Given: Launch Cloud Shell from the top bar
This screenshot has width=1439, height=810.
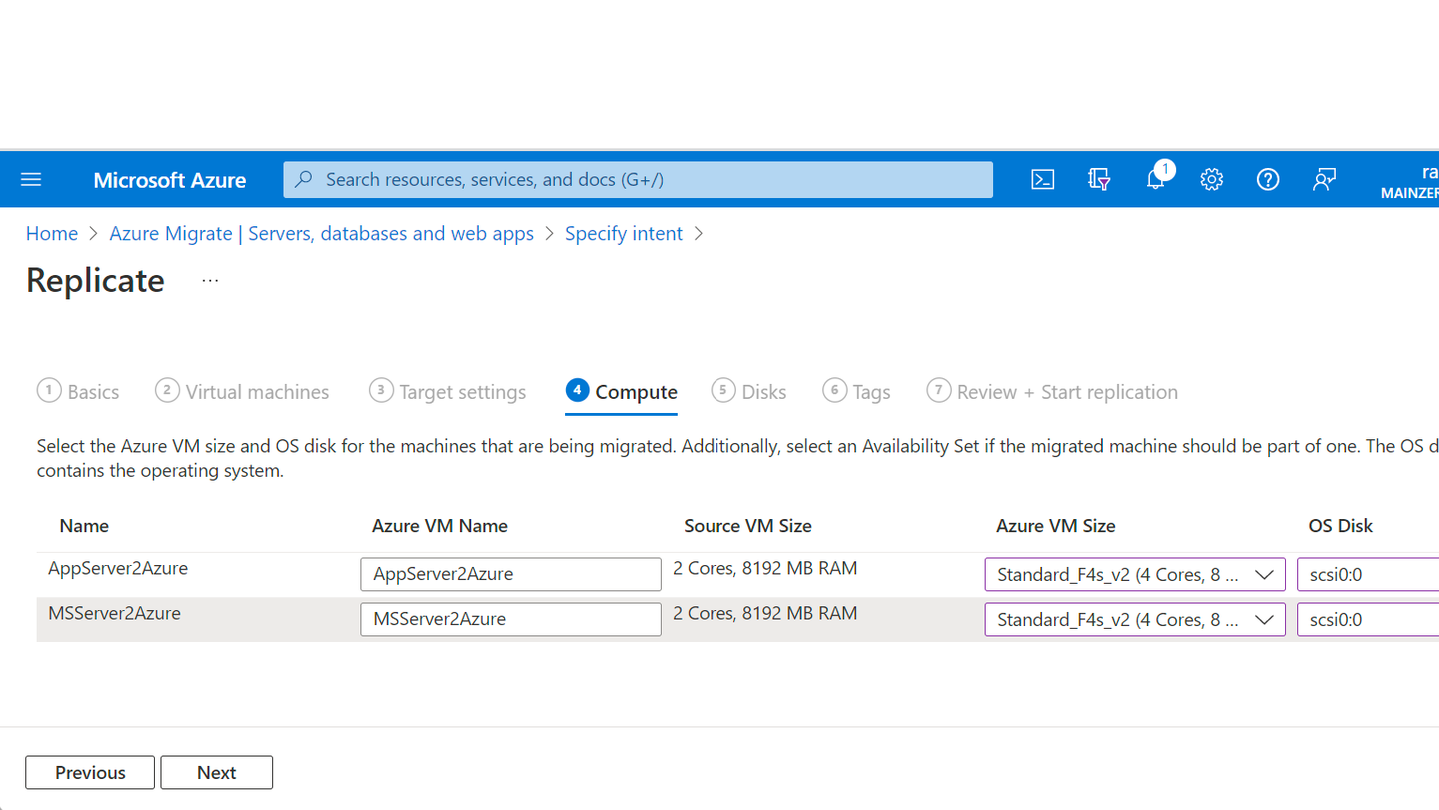Looking at the screenshot, I should [1043, 180].
